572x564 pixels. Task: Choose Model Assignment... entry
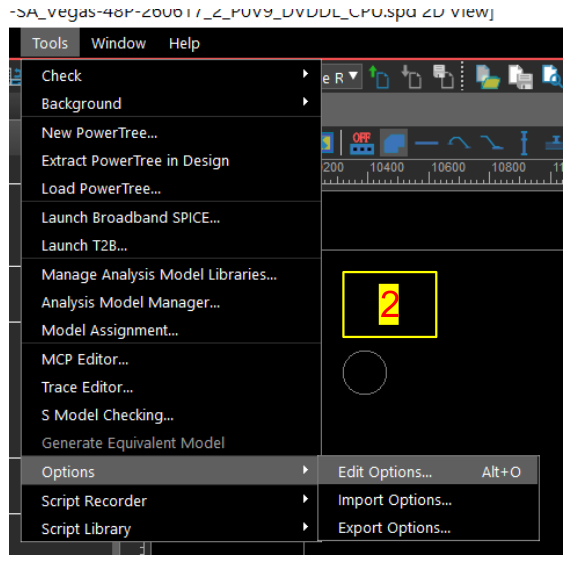click(x=171, y=330)
